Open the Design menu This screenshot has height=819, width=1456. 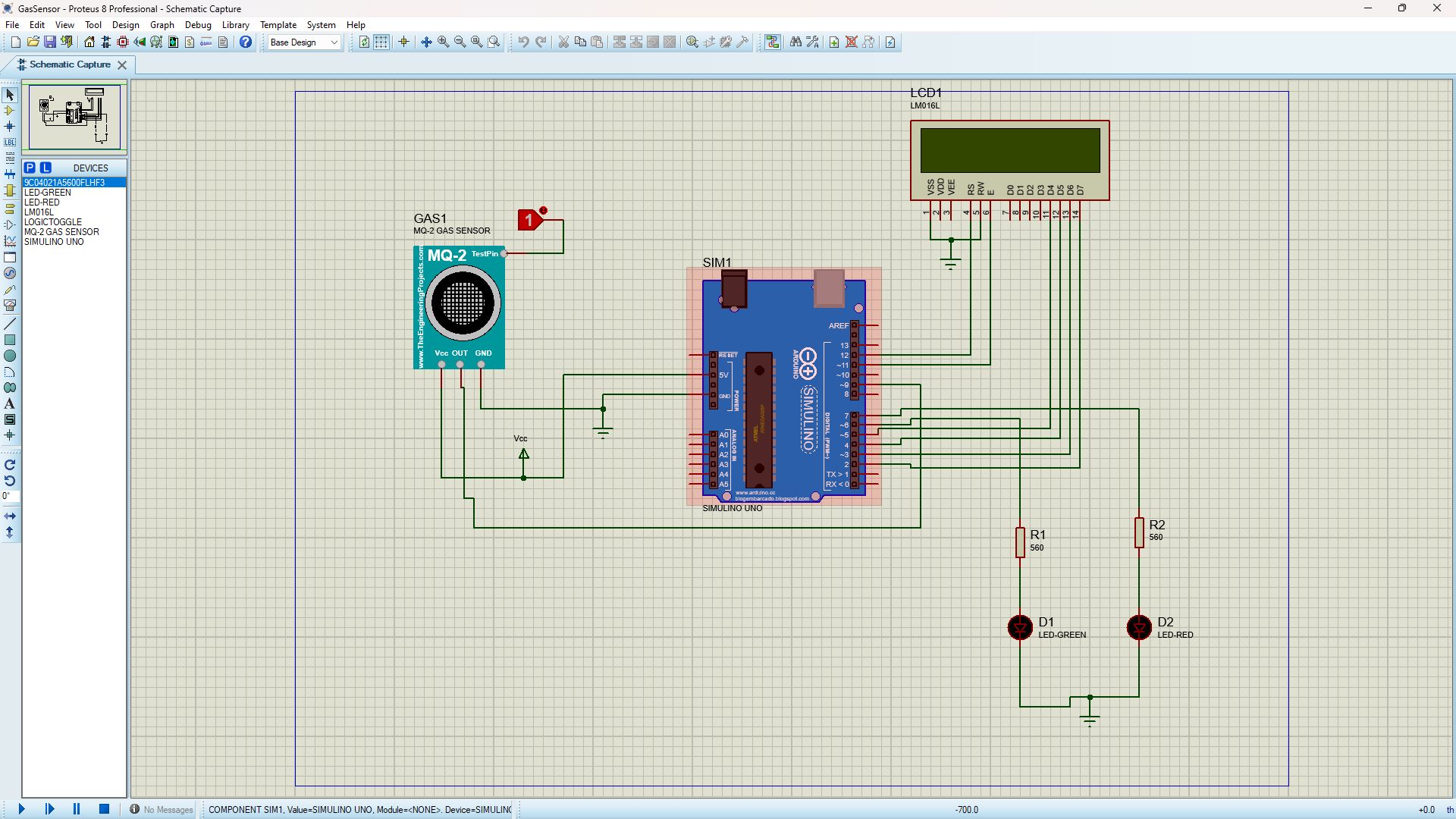tap(126, 25)
